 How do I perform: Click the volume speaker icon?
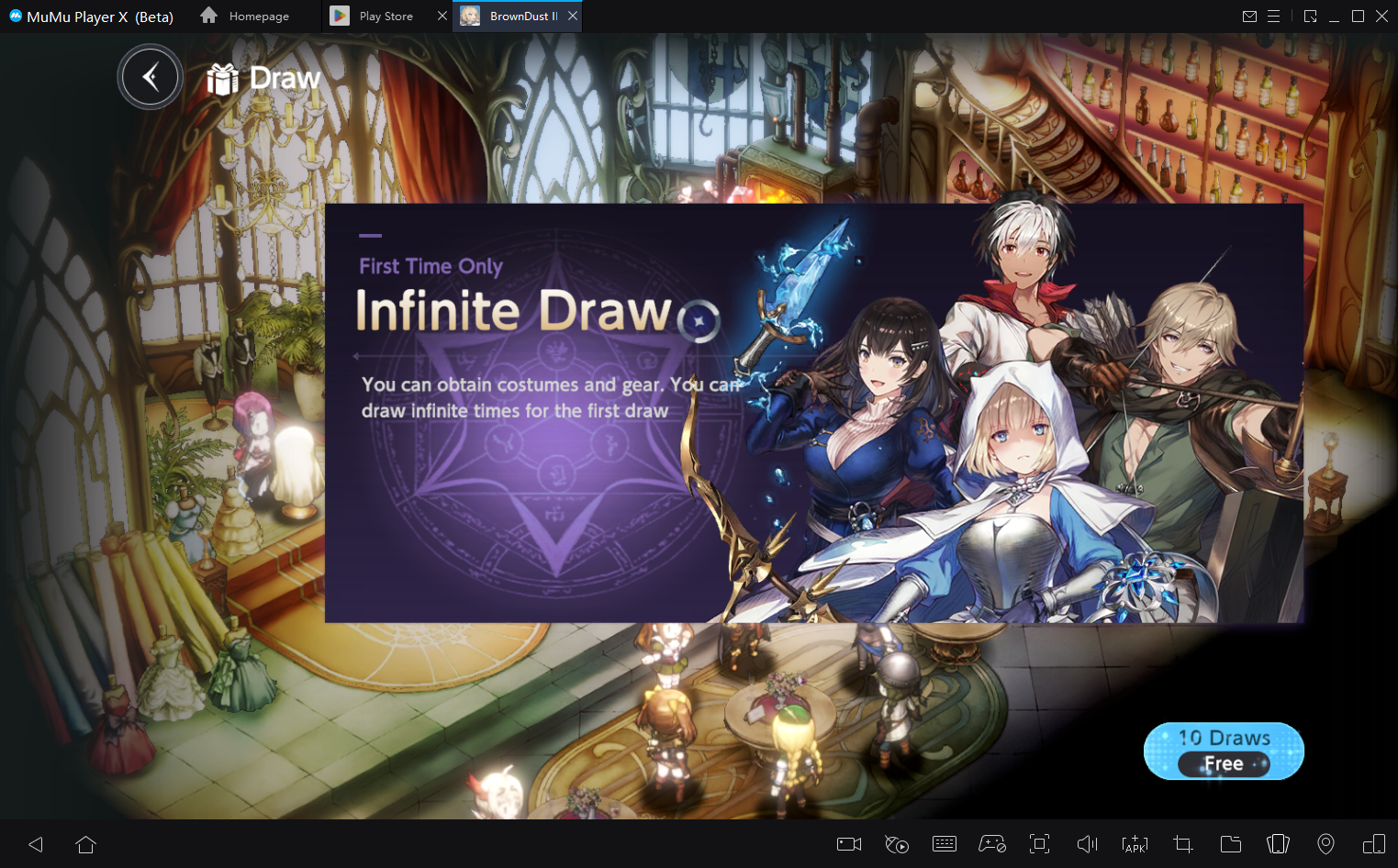(x=1088, y=844)
